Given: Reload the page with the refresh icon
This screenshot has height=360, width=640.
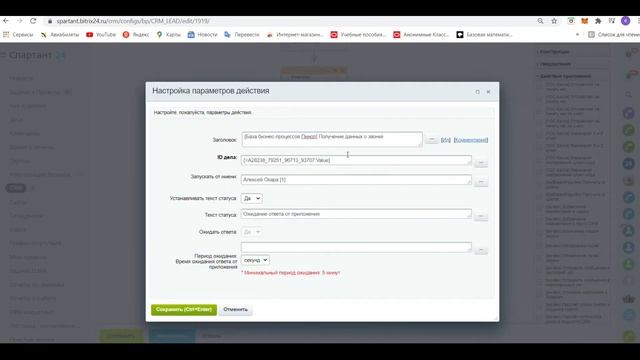Looking at the screenshot, I should click(x=33, y=21).
